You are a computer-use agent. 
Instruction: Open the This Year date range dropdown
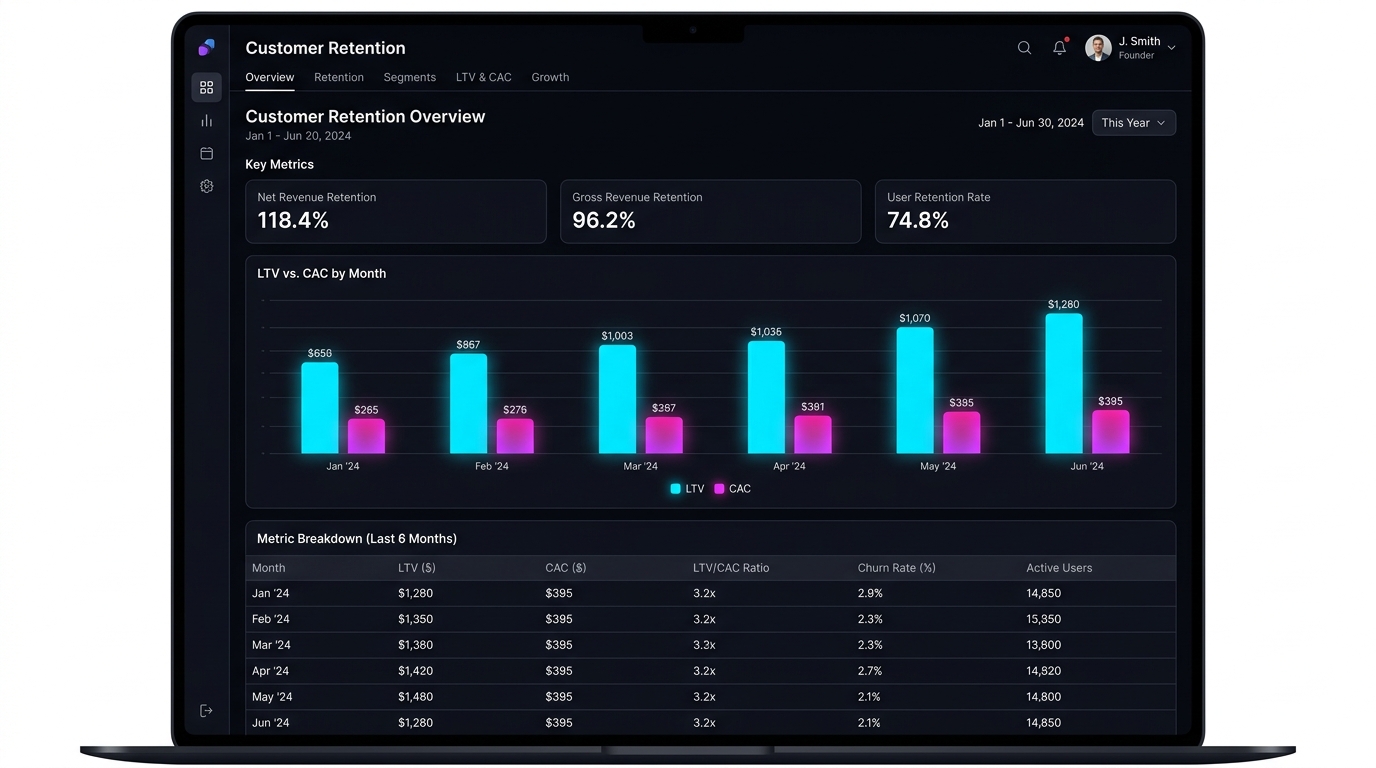1134,123
